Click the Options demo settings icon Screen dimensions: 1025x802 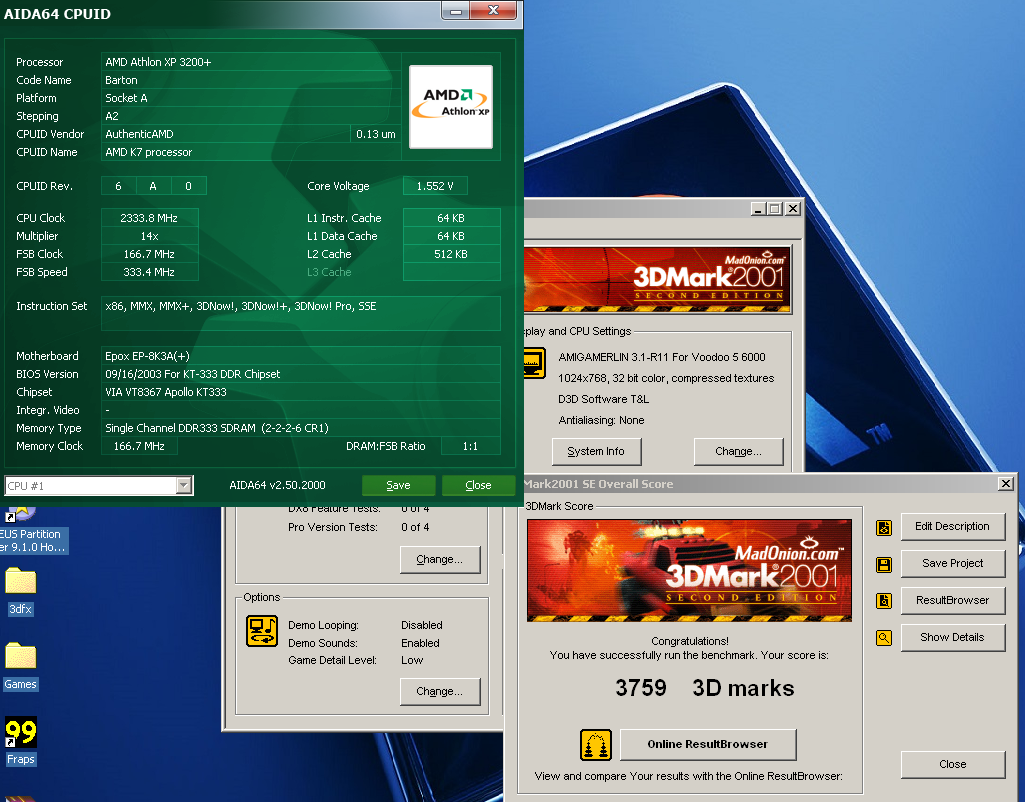point(262,631)
